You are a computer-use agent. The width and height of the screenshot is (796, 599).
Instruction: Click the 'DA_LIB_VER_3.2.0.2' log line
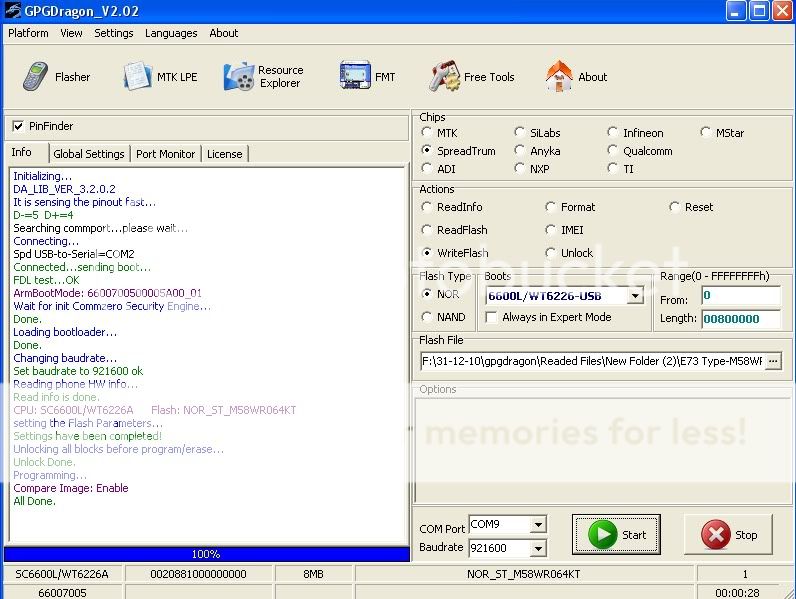64,189
